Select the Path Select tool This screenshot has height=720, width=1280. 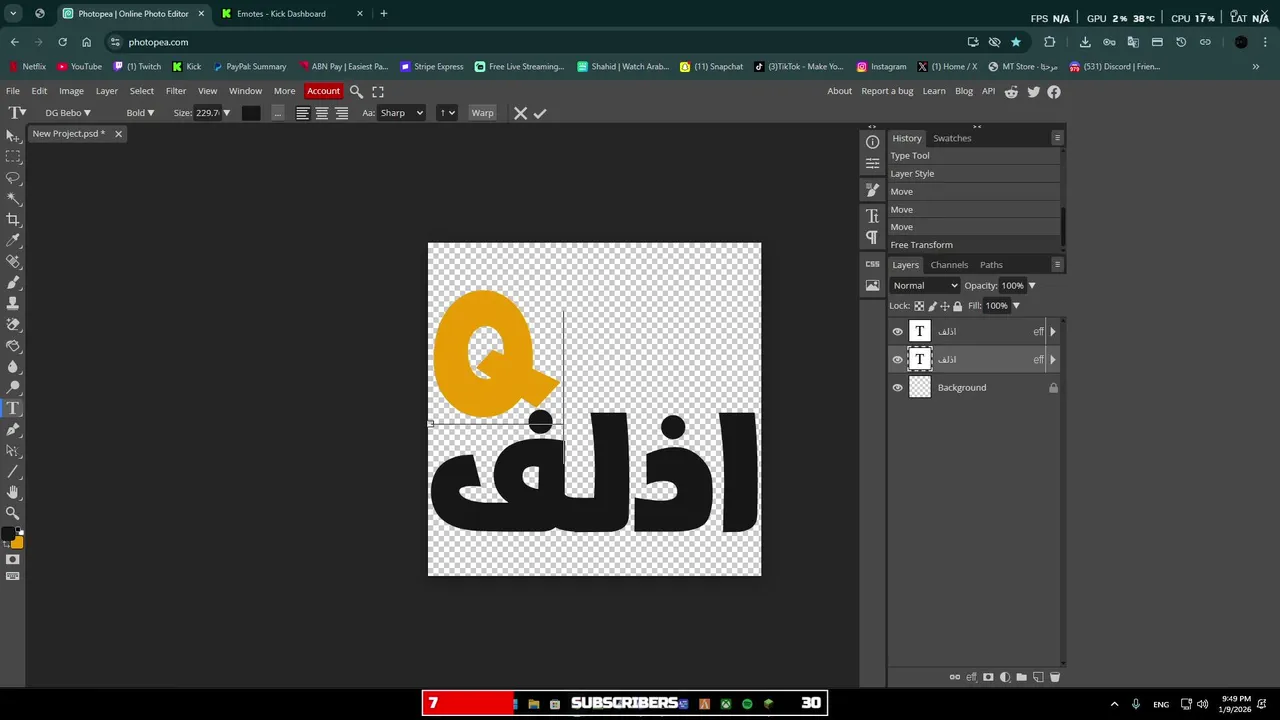13,450
